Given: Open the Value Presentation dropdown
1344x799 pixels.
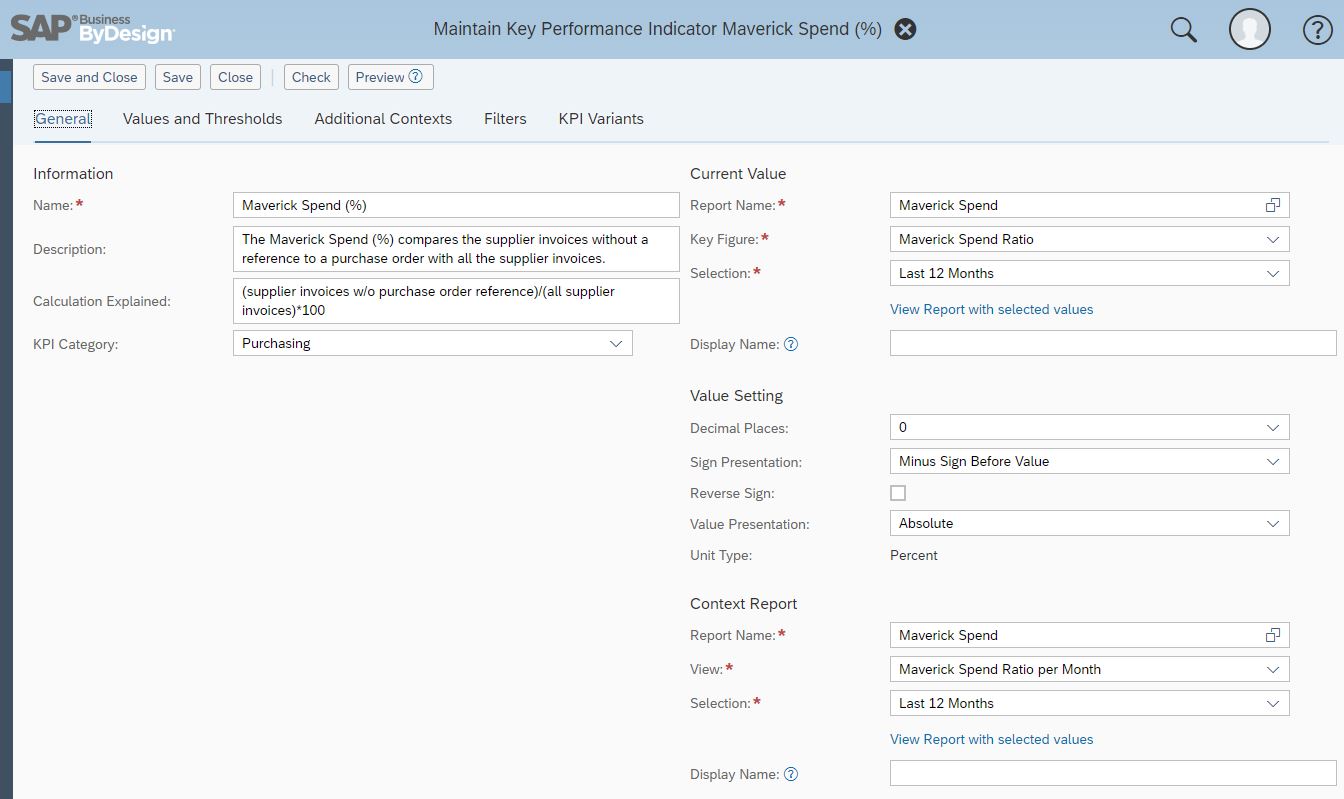Looking at the screenshot, I should click(1272, 523).
